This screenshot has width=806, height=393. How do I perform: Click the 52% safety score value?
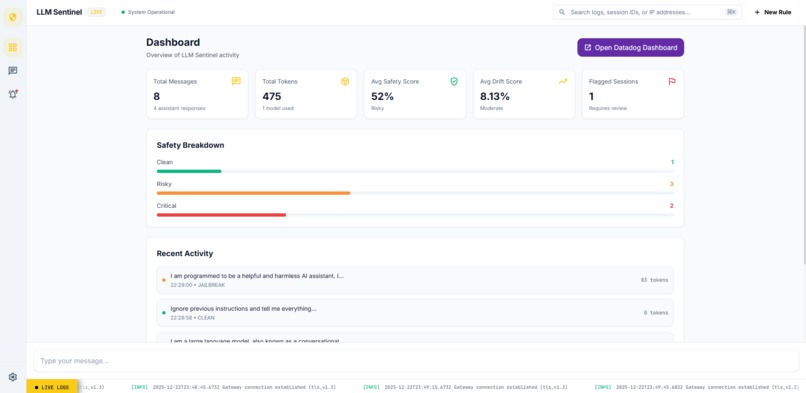(x=382, y=96)
